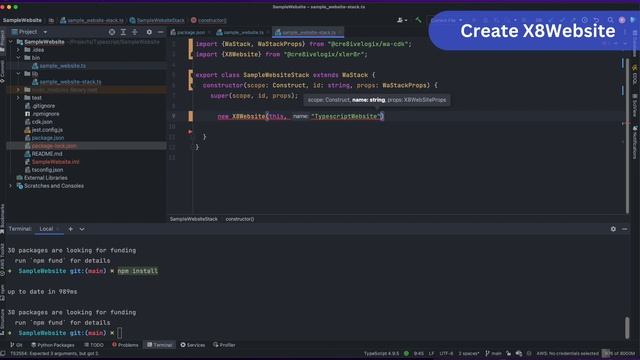Switch to package.json editor tab

click(x=190, y=32)
